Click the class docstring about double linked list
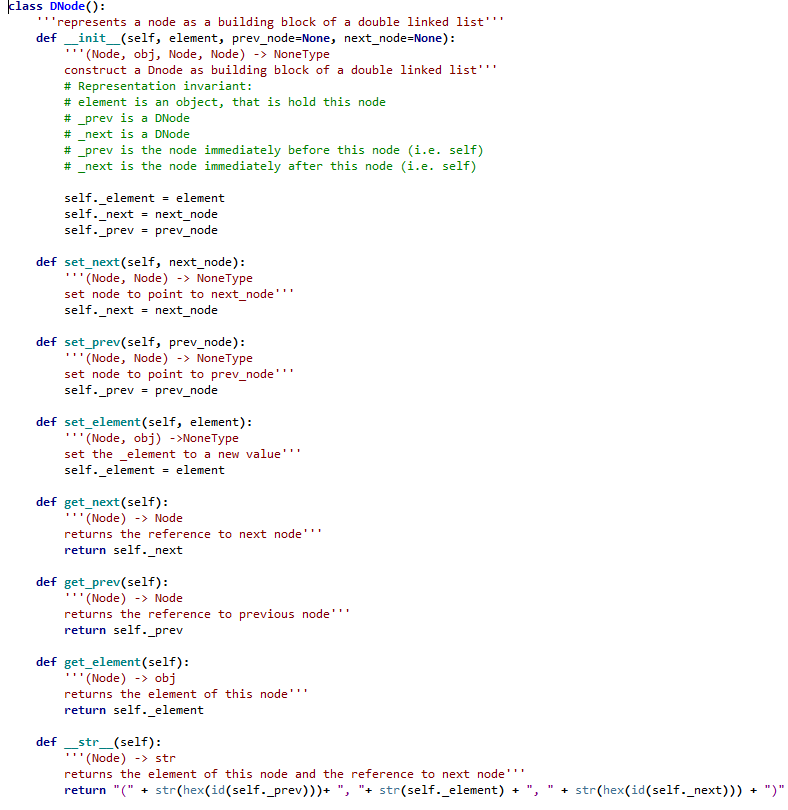This screenshot has height=810, width=788. point(270,22)
